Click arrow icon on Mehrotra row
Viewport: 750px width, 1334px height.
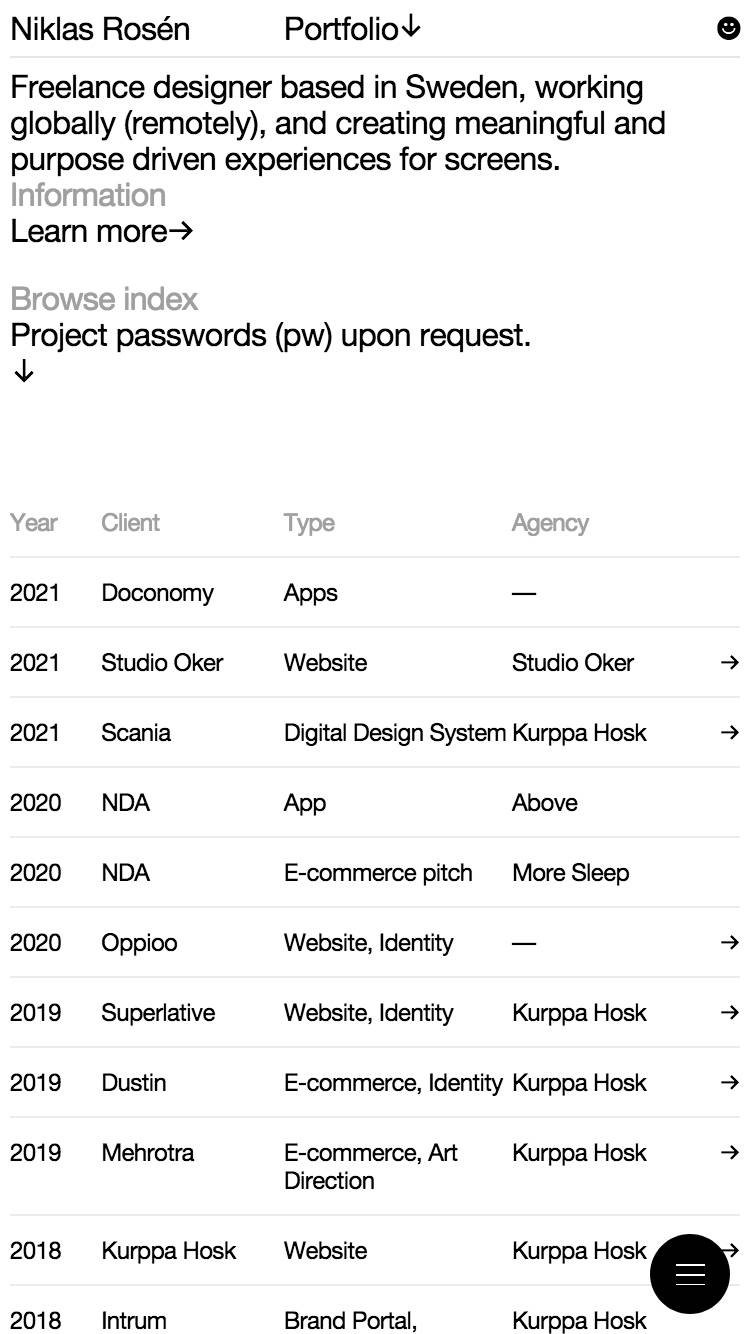pos(730,1152)
